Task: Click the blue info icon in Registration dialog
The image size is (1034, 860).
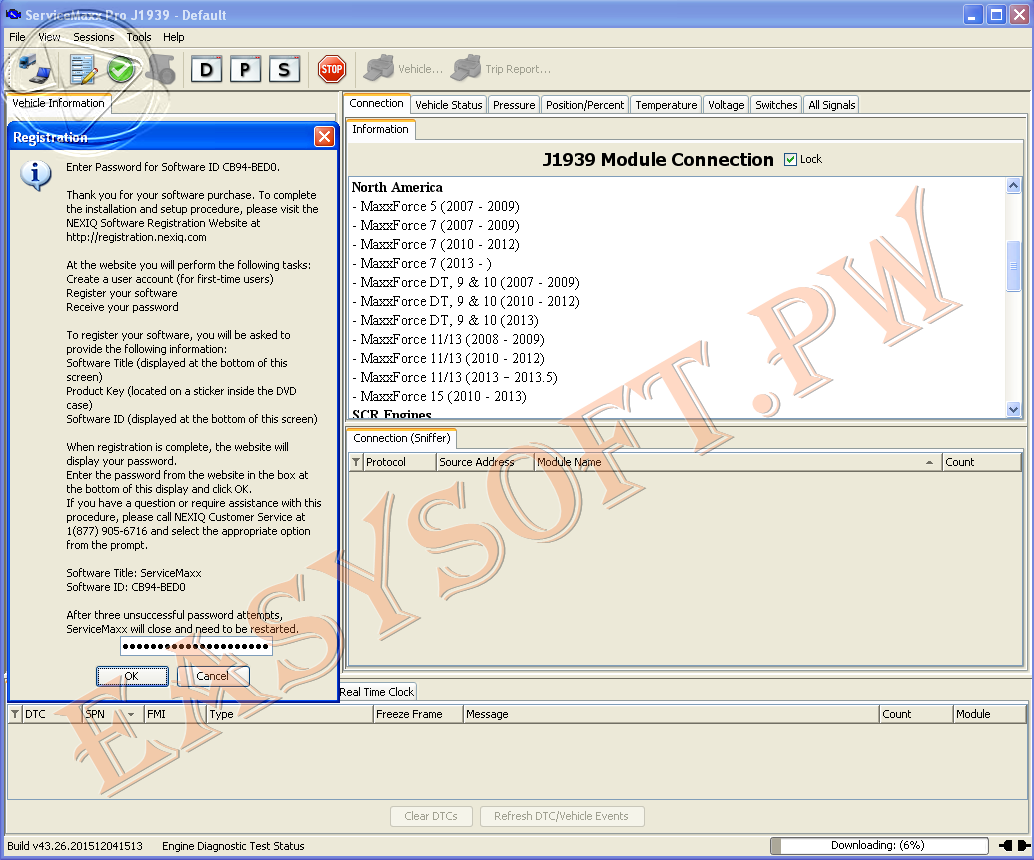Action: click(x=36, y=175)
